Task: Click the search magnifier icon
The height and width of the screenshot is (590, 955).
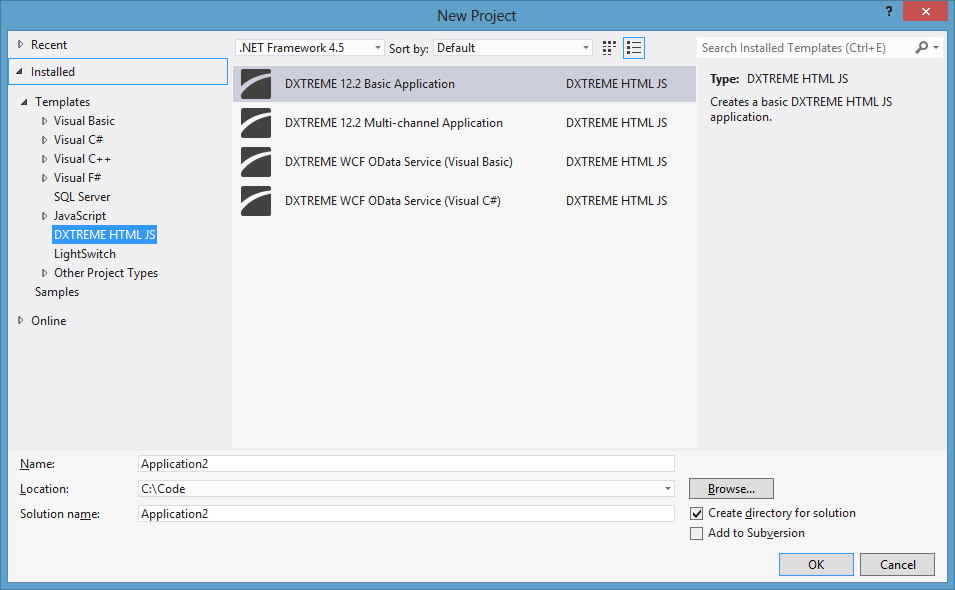Action: [922, 47]
